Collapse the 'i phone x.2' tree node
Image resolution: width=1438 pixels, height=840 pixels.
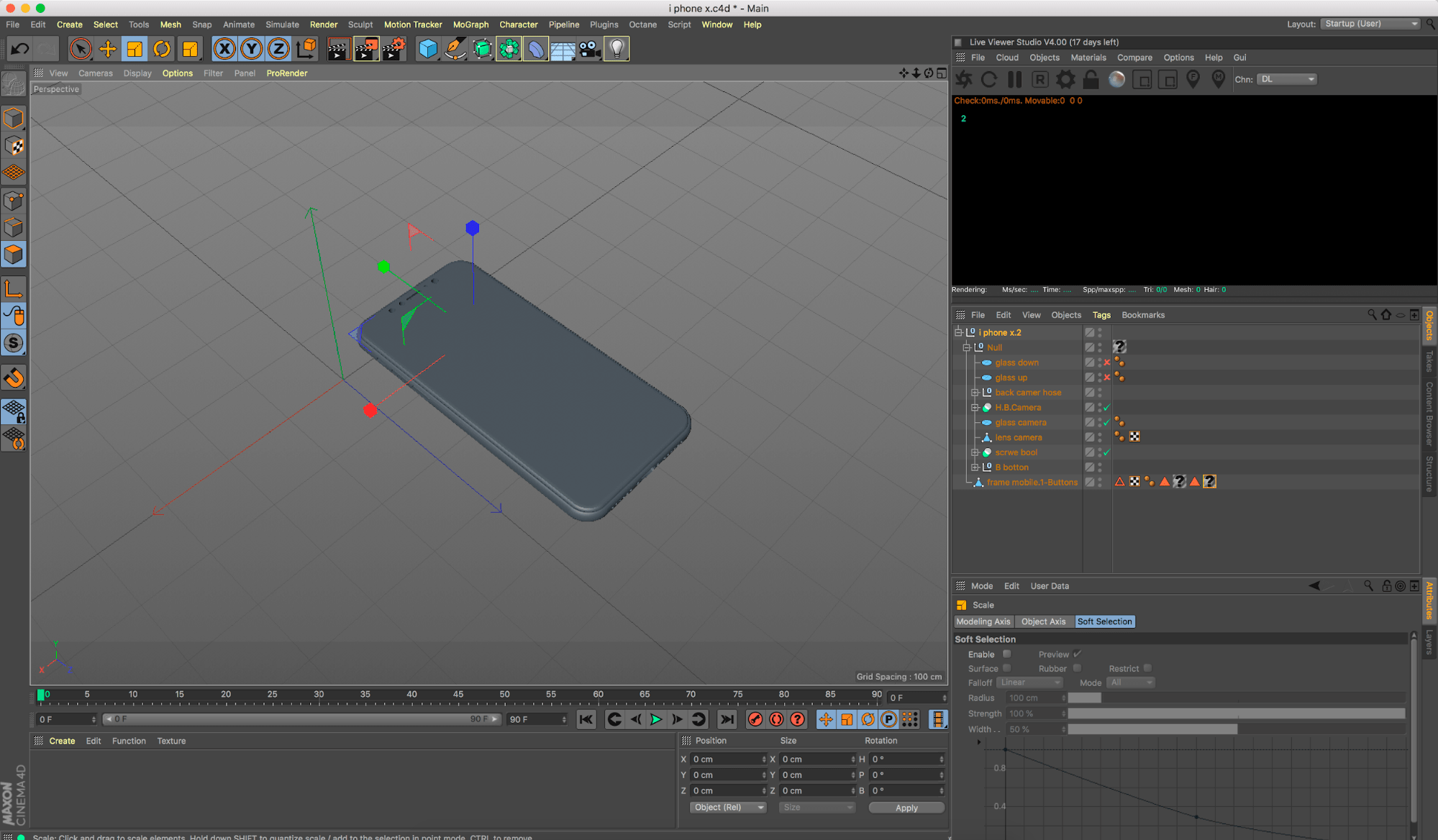pos(958,332)
